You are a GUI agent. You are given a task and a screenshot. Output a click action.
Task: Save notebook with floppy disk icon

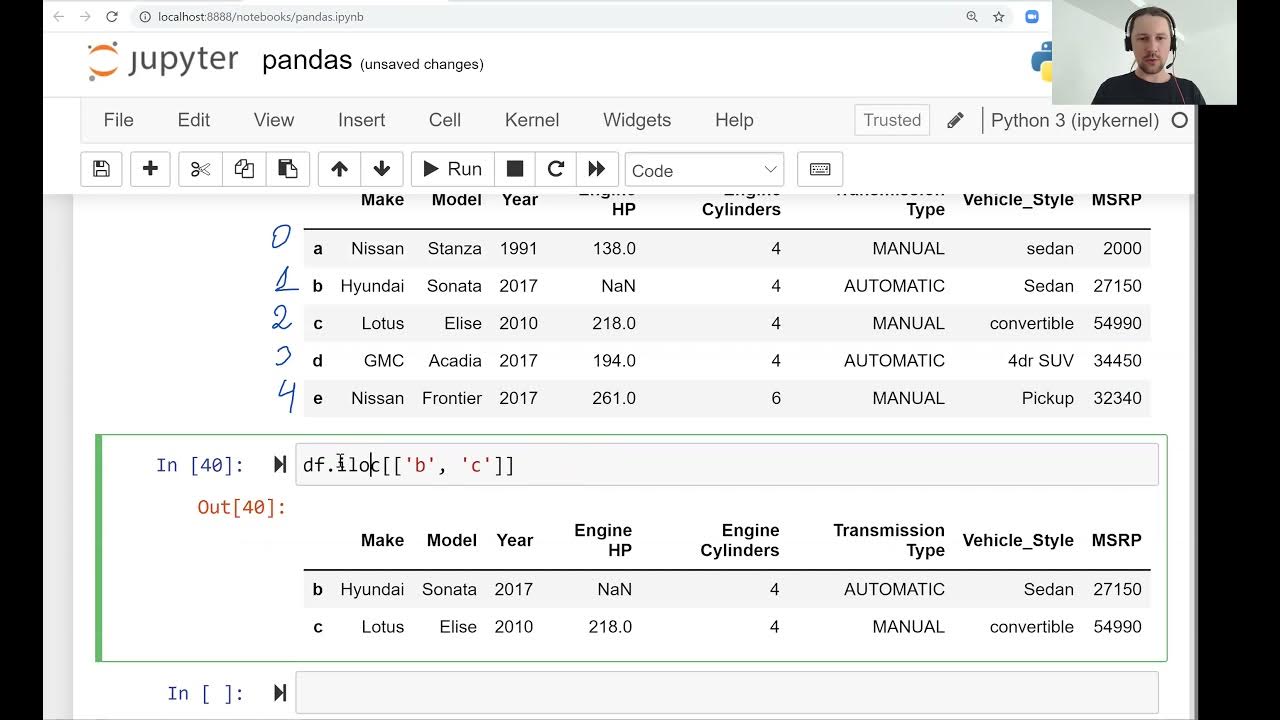pos(101,169)
